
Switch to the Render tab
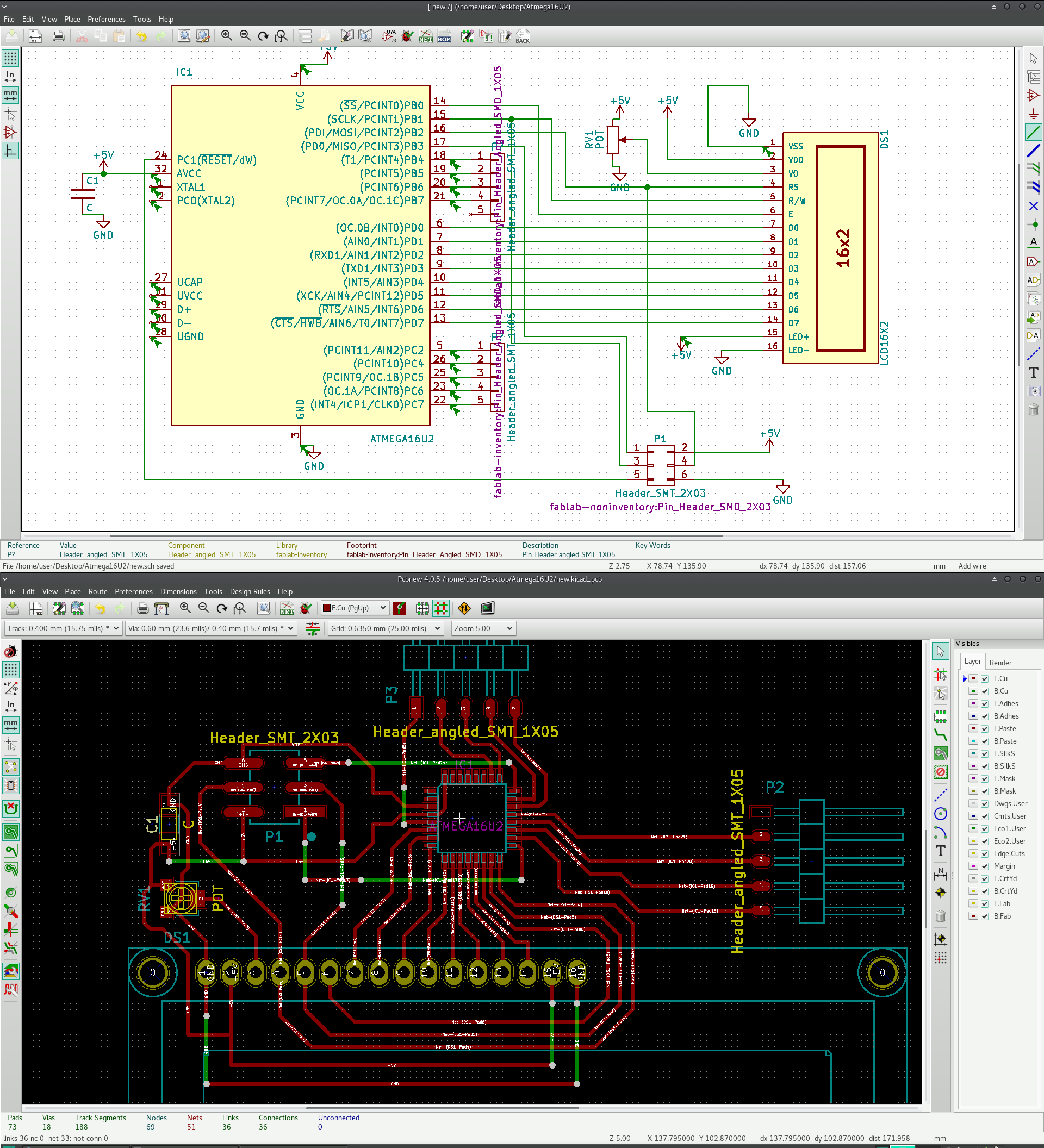tap(999, 662)
